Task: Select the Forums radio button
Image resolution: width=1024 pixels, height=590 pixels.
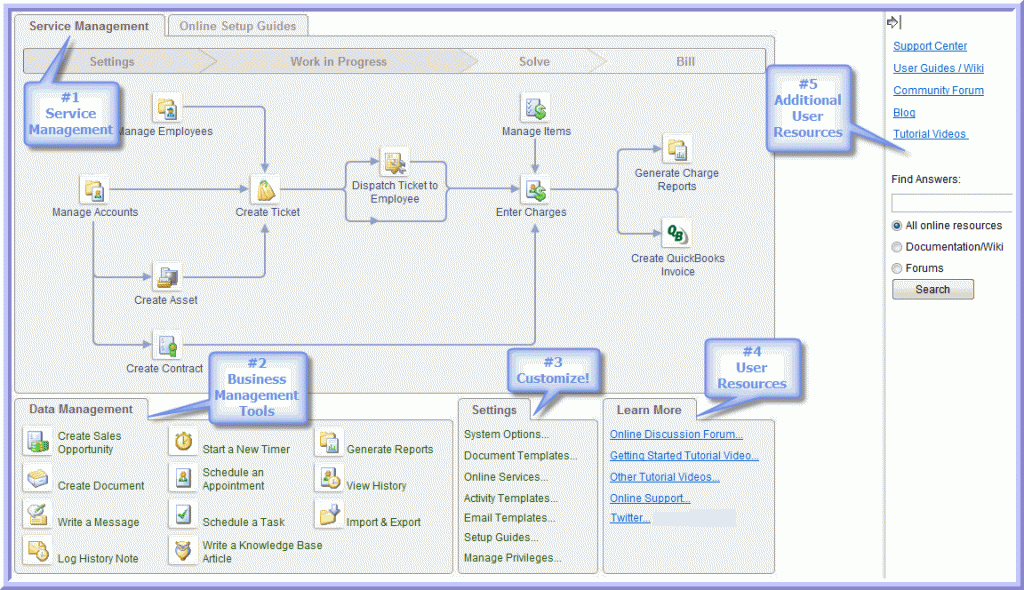Action: click(897, 268)
